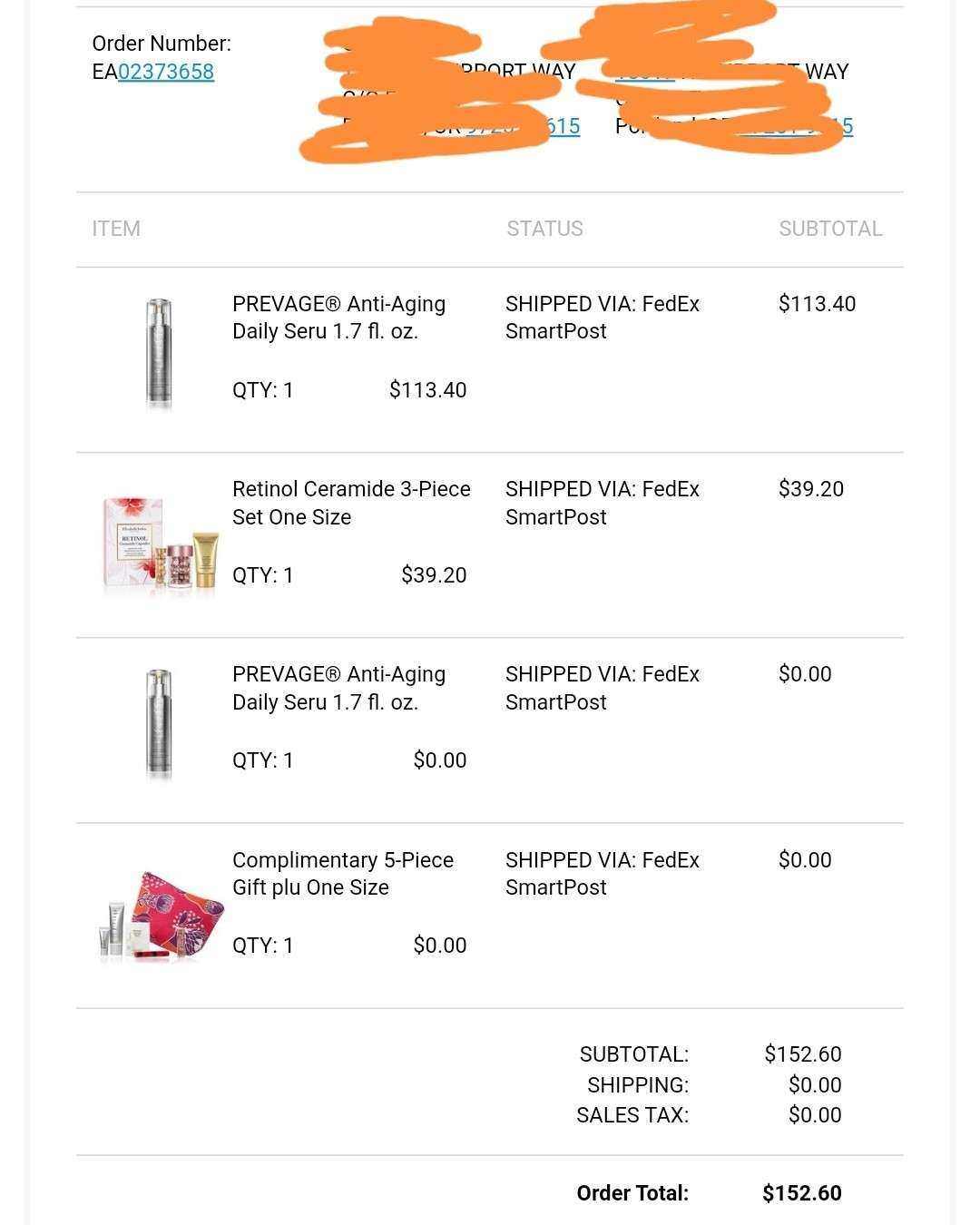Click FedEx SmartPost status for Retinol set
Image resolution: width=980 pixels, height=1225 pixels.
(603, 503)
